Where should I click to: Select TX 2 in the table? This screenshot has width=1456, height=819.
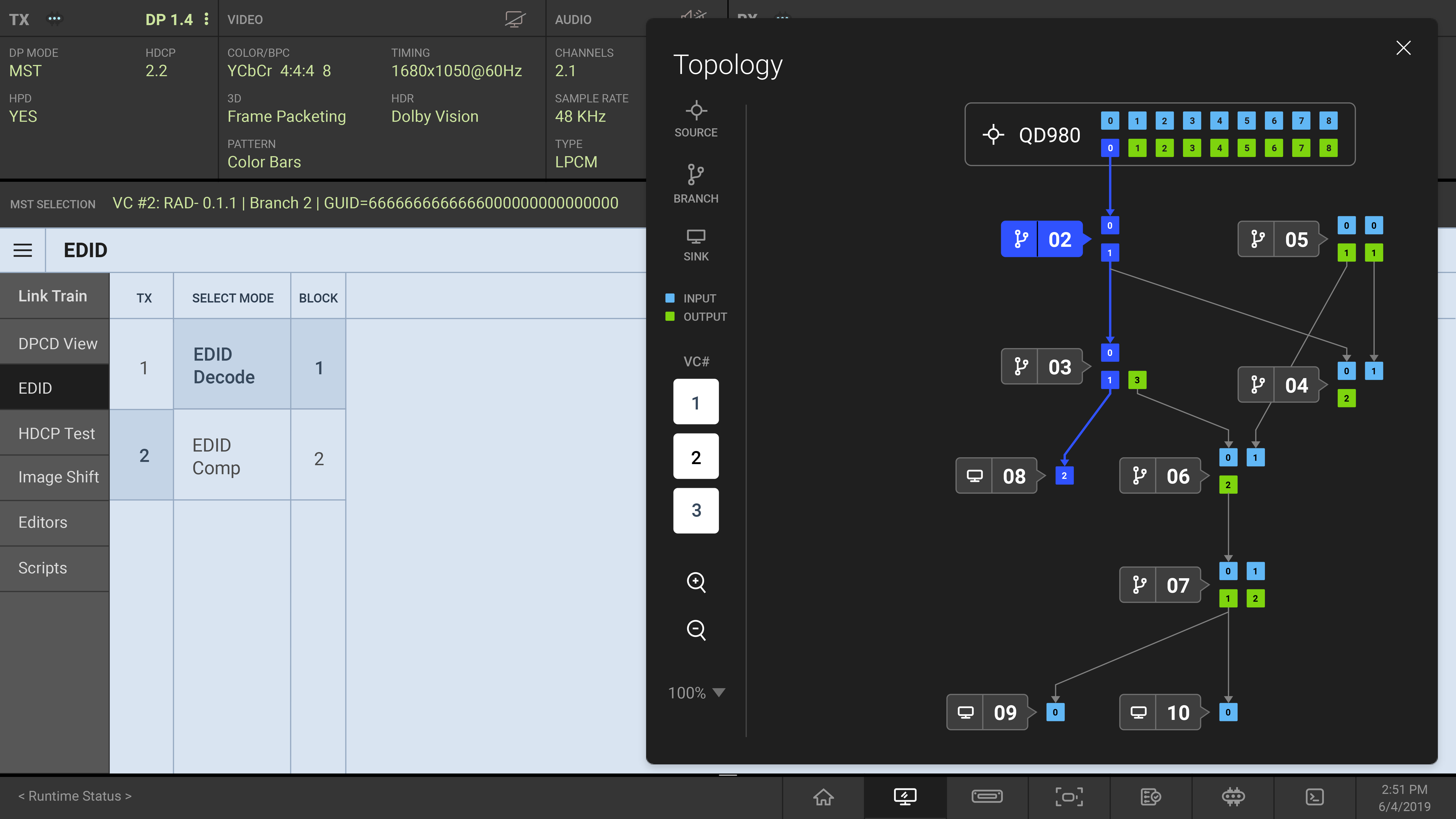141,456
